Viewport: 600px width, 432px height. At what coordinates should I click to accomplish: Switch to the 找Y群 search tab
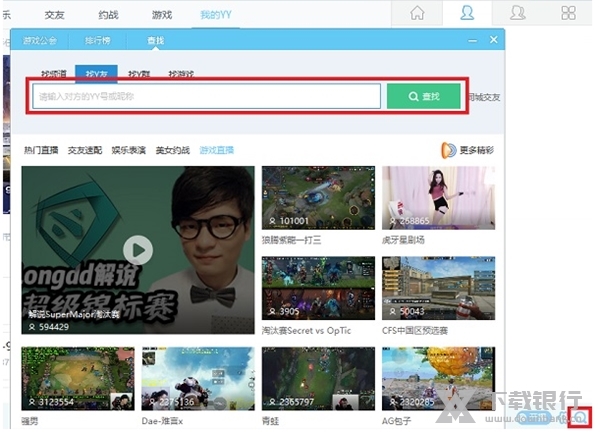139,73
